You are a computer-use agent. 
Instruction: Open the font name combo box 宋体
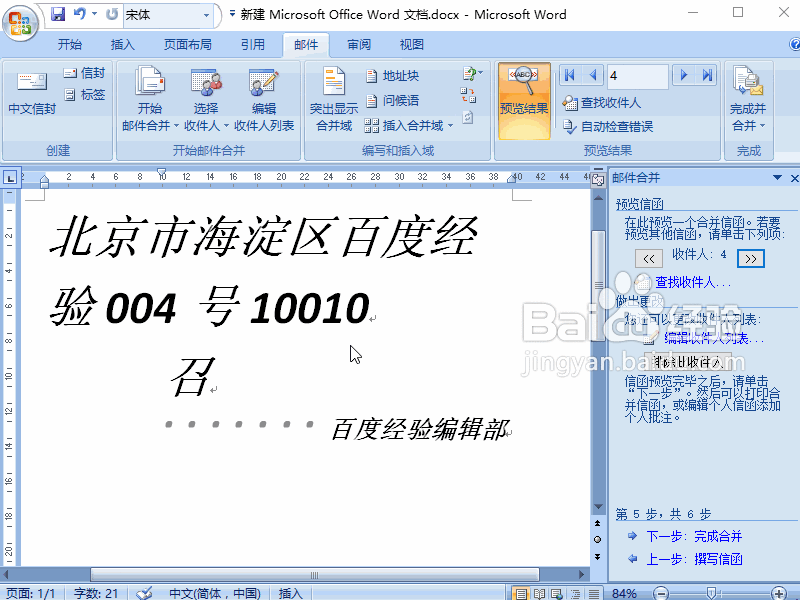pyautogui.click(x=168, y=15)
